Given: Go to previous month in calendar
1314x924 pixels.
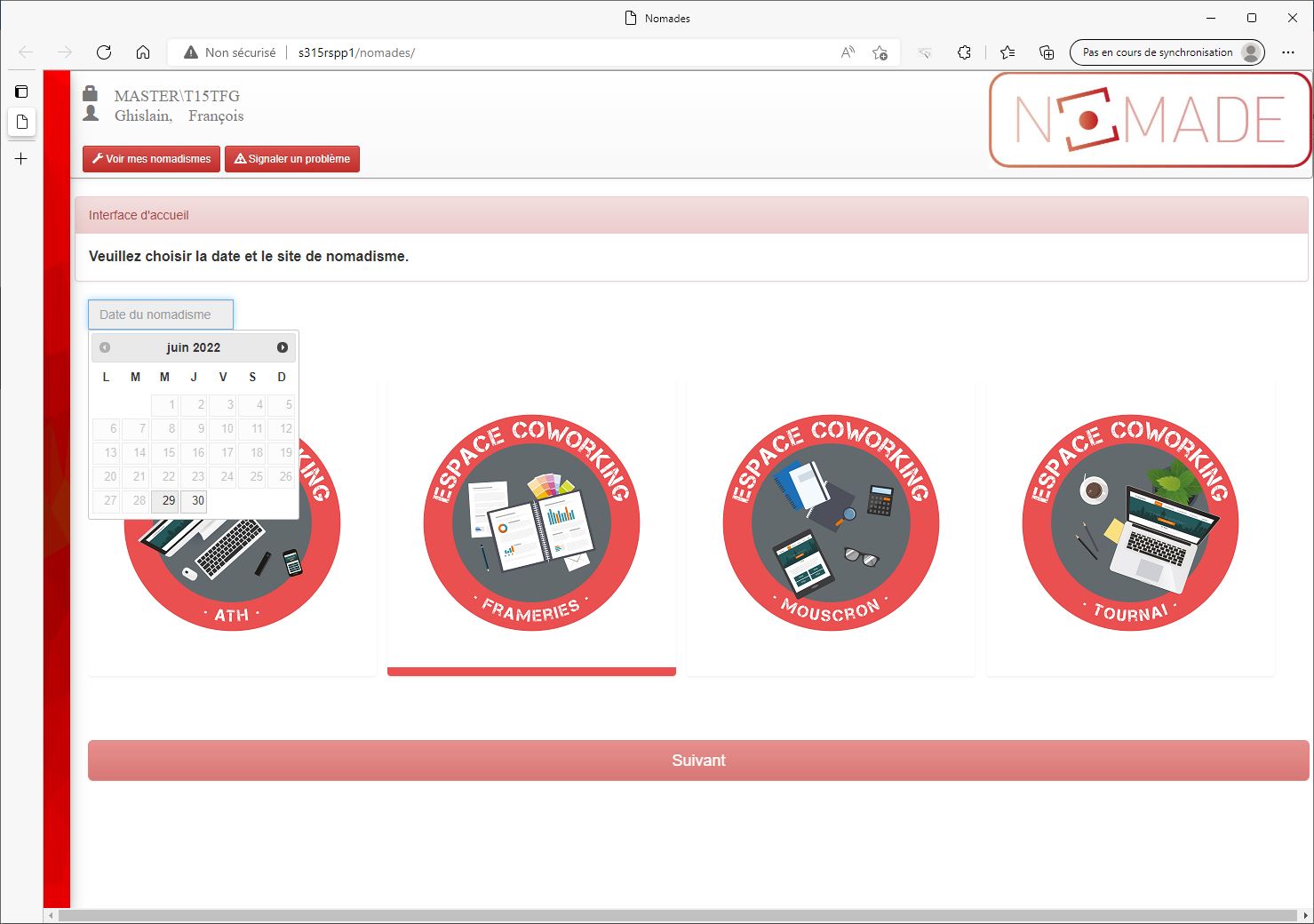Looking at the screenshot, I should pos(105,347).
